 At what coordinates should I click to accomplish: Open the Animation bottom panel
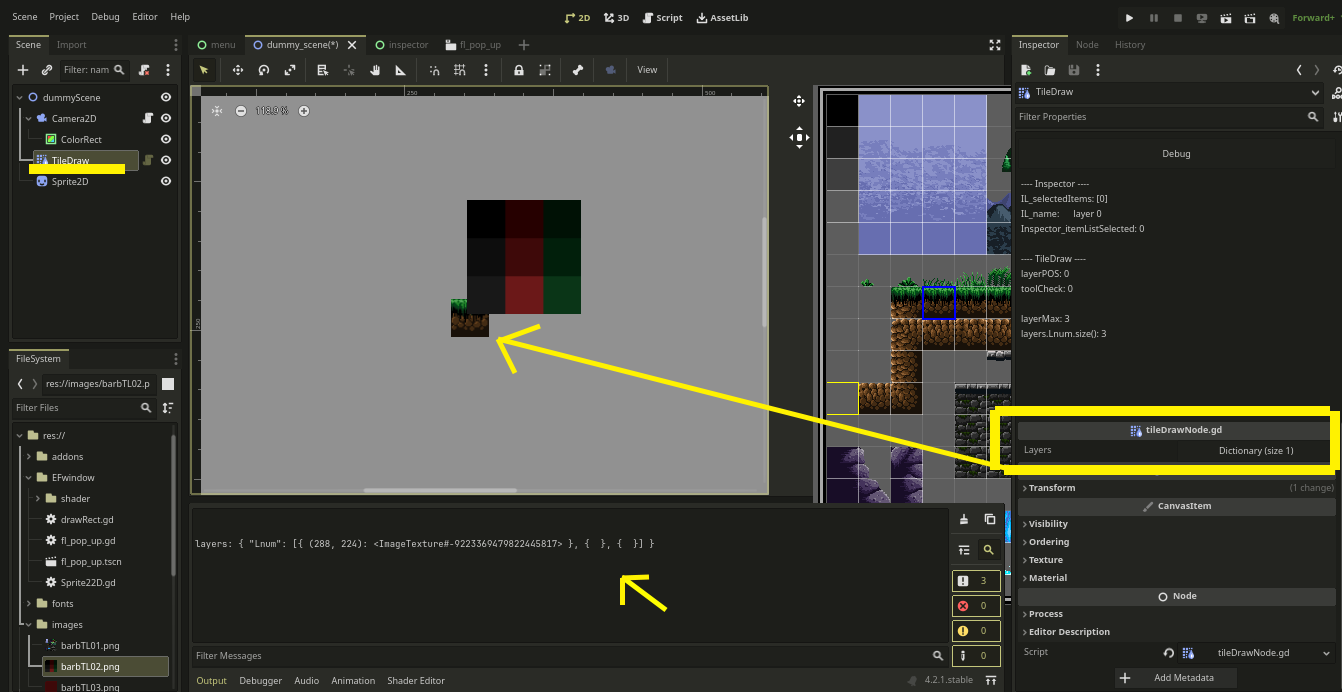click(353, 681)
